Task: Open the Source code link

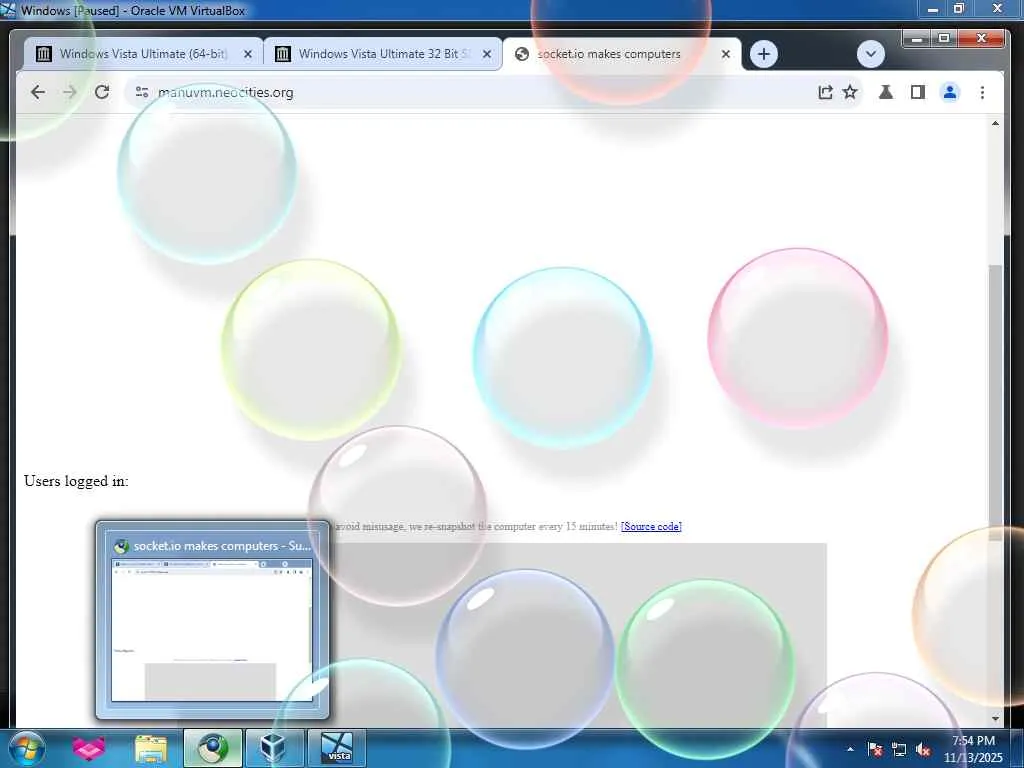Action: coord(651,526)
